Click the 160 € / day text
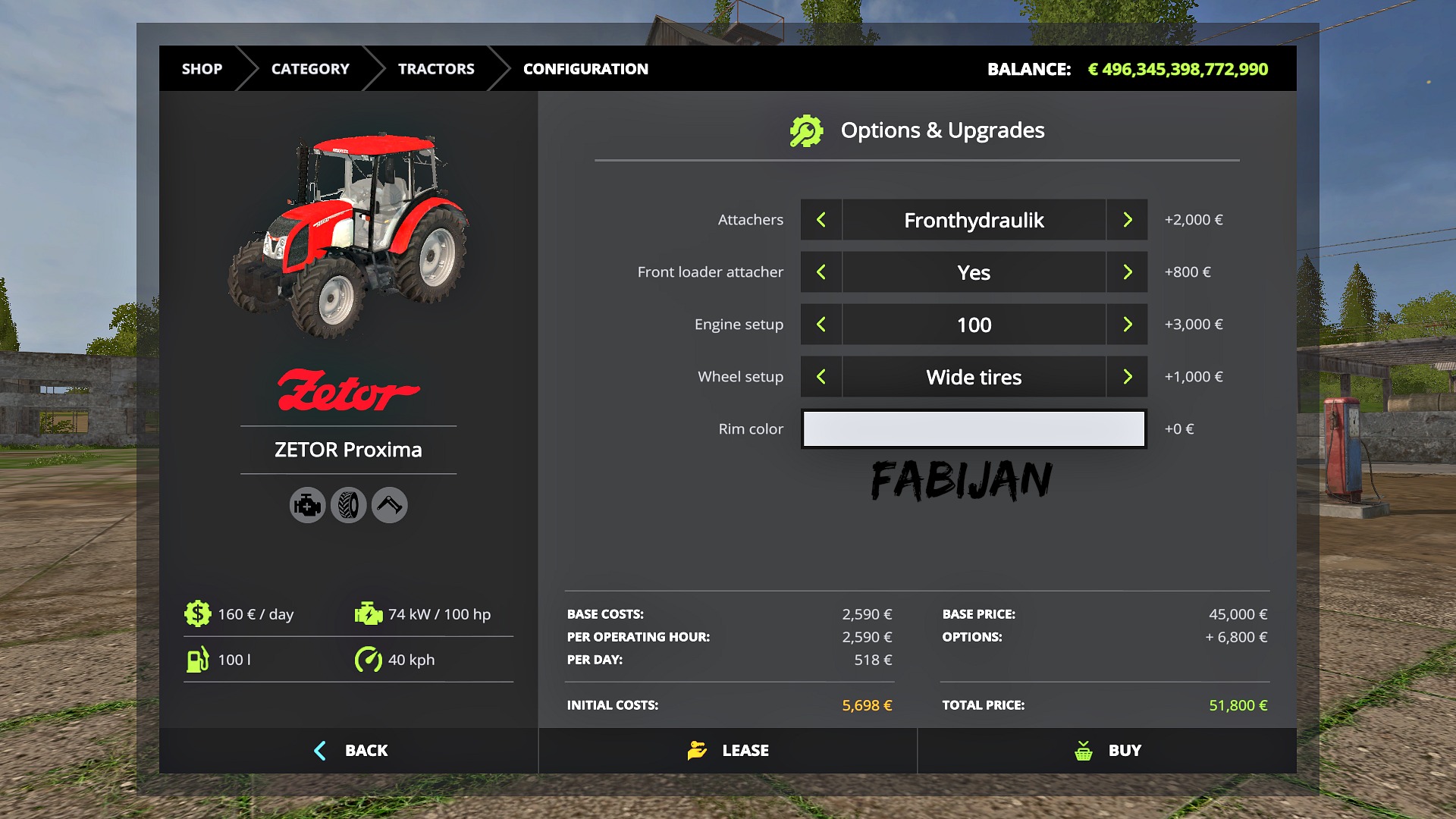1456x819 pixels. [256, 614]
